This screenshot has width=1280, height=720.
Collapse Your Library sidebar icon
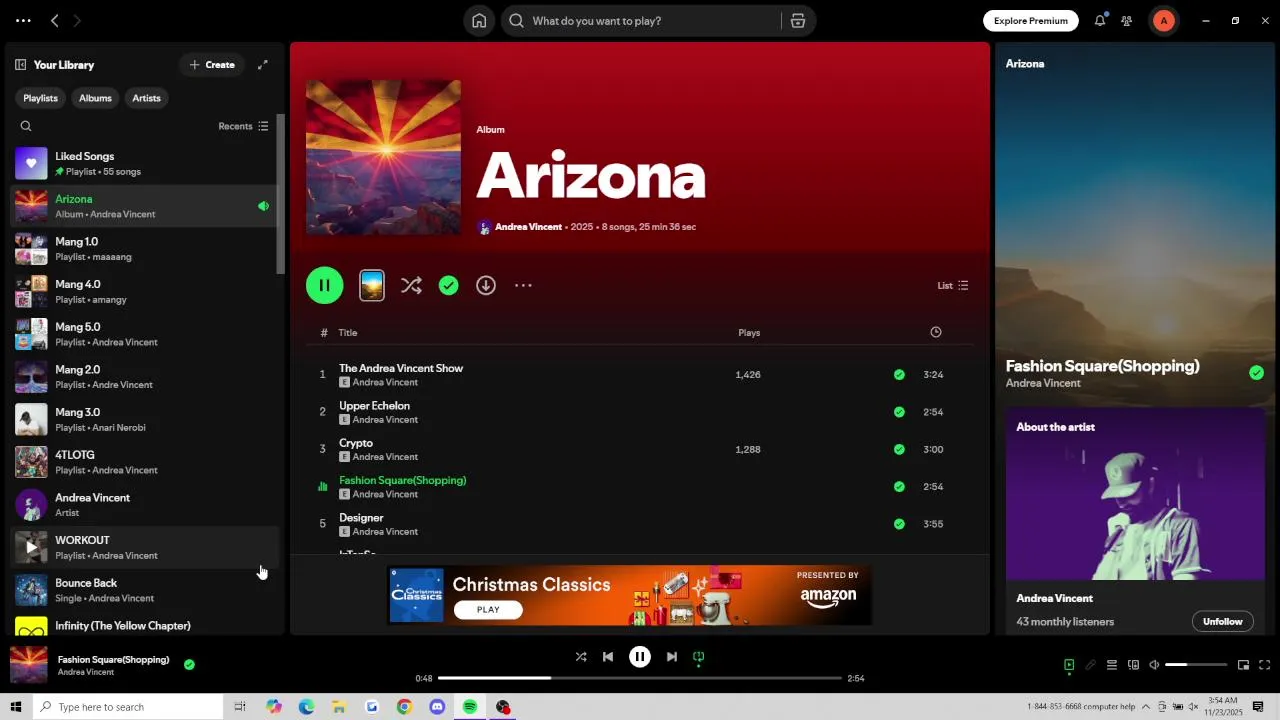click(20, 65)
